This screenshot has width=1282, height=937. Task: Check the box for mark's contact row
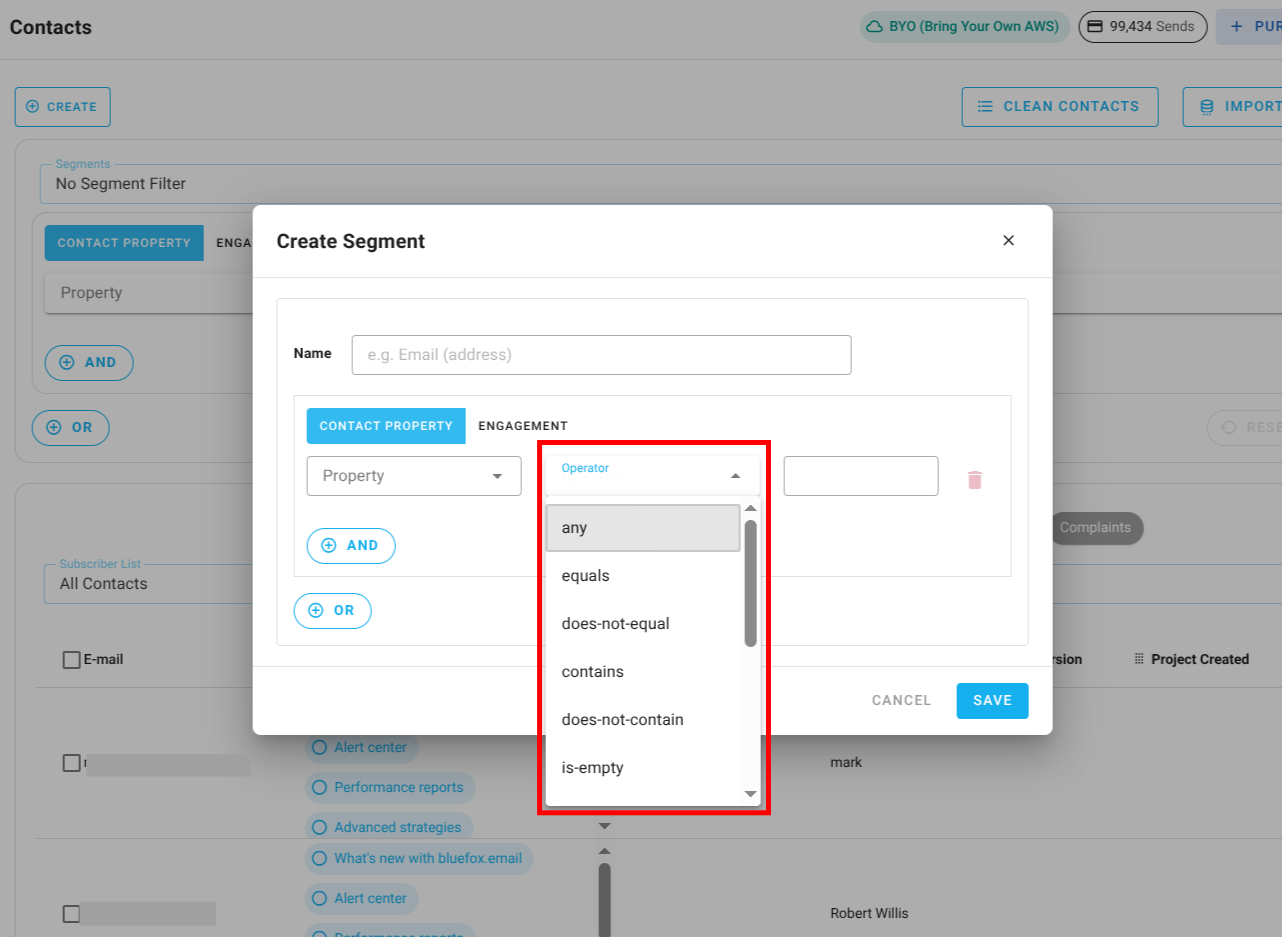tap(71, 763)
